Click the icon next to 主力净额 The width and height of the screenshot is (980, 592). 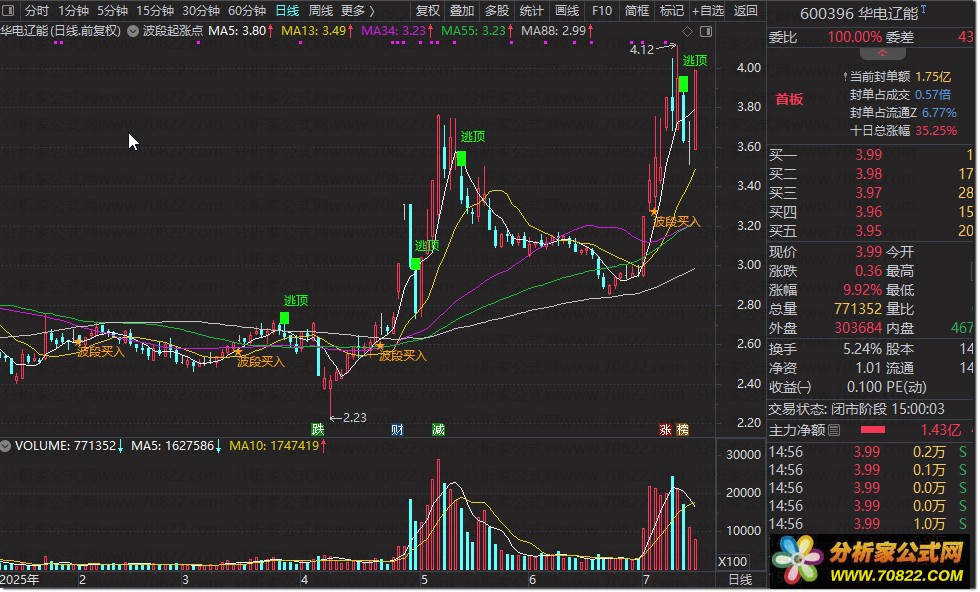[834, 430]
